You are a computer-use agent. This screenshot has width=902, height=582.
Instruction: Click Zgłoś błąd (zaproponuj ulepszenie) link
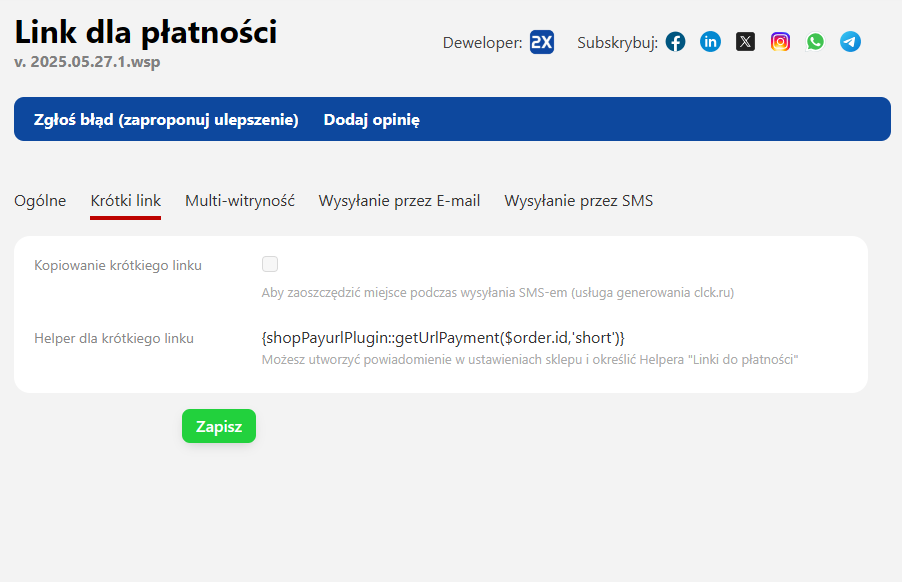point(166,120)
